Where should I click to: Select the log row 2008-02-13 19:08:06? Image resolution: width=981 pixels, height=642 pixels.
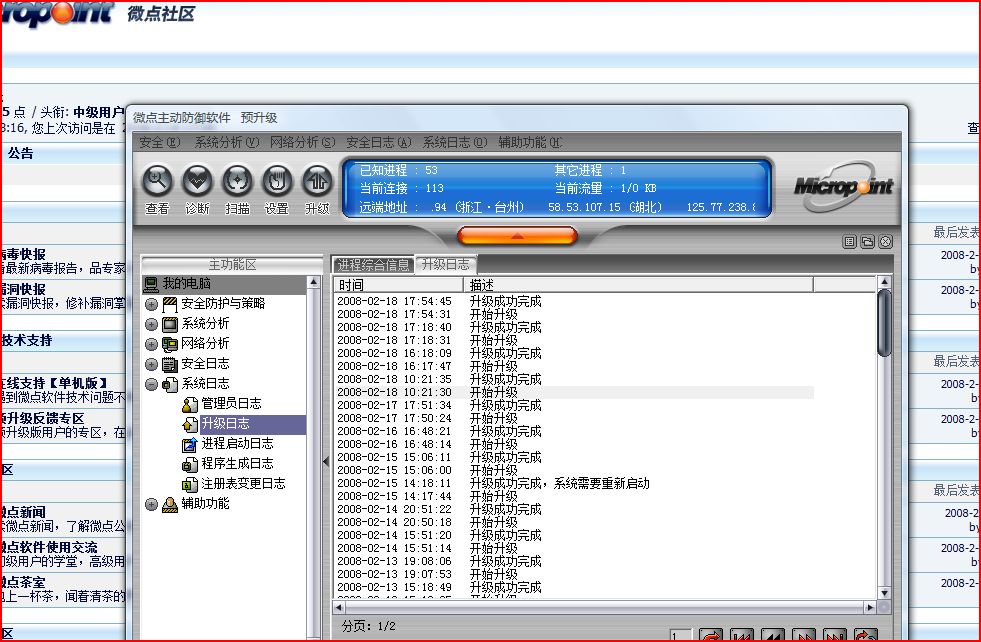574,561
